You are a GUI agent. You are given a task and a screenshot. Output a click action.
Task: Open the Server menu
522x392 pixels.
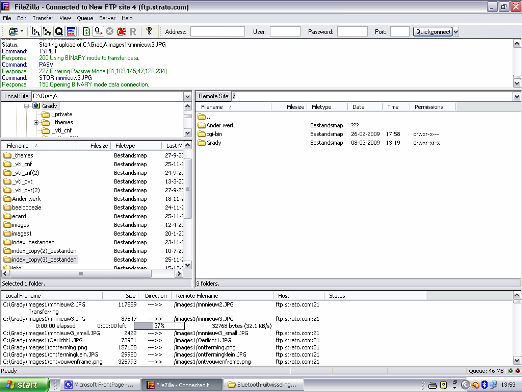(x=107, y=18)
